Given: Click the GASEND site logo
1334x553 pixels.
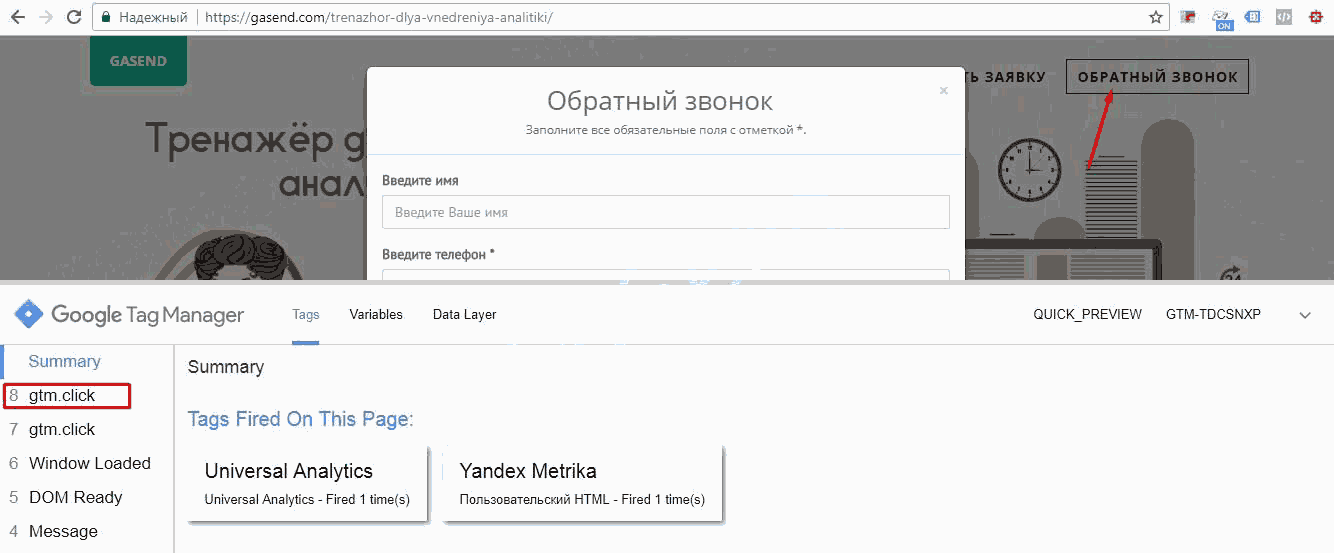Looking at the screenshot, I should tap(138, 61).
